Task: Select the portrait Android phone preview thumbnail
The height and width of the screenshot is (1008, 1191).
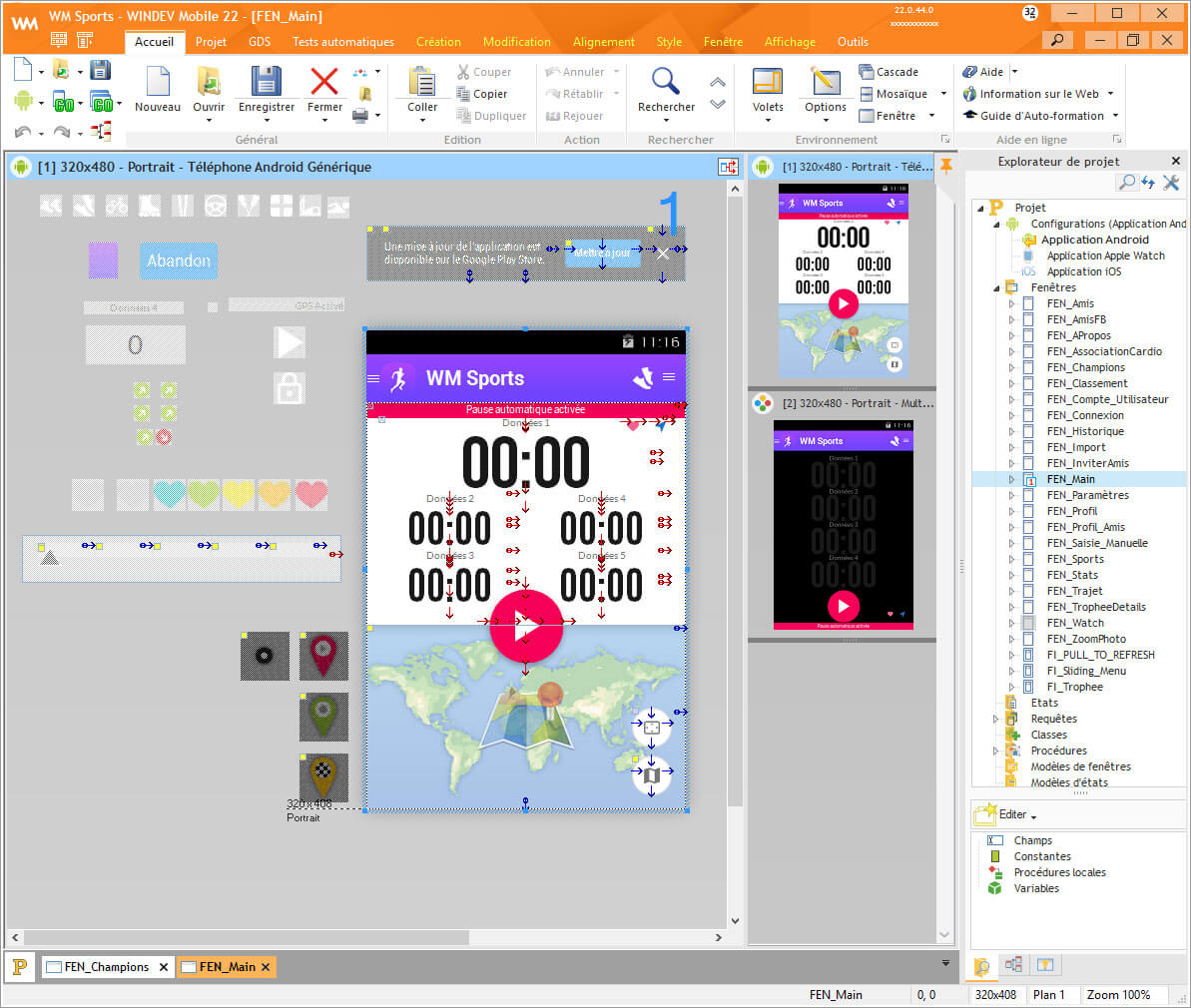Action: pos(844,280)
